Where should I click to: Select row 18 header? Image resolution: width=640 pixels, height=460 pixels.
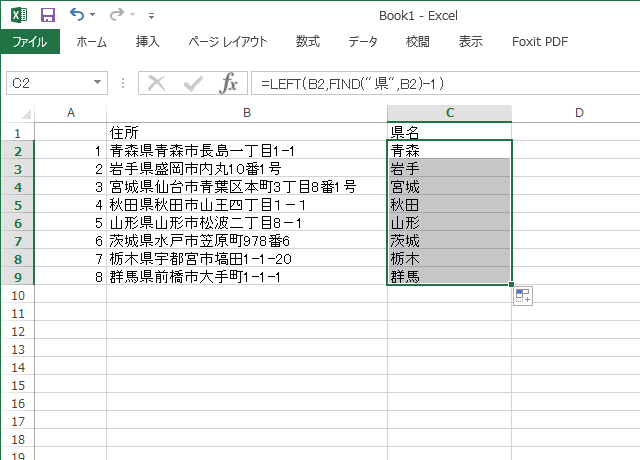point(18,439)
